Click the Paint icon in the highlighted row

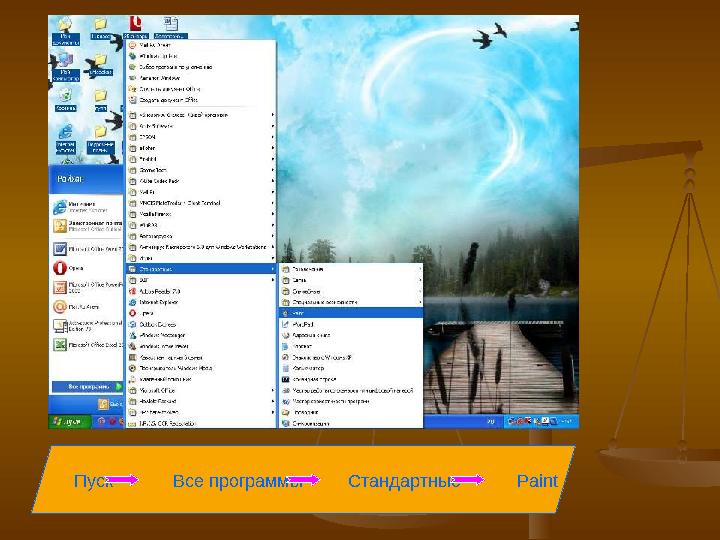(285, 313)
